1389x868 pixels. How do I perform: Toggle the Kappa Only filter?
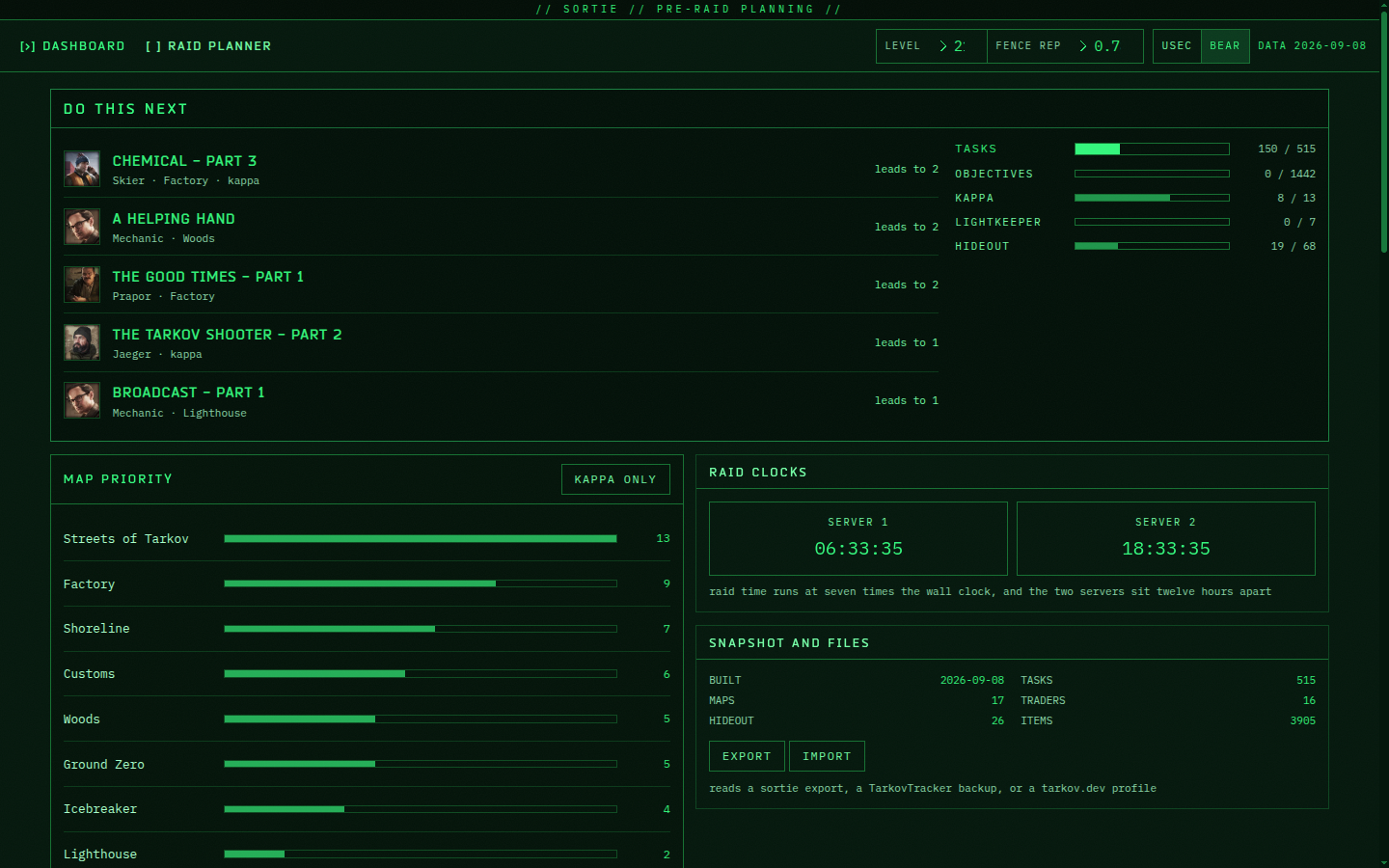pyautogui.click(x=615, y=479)
